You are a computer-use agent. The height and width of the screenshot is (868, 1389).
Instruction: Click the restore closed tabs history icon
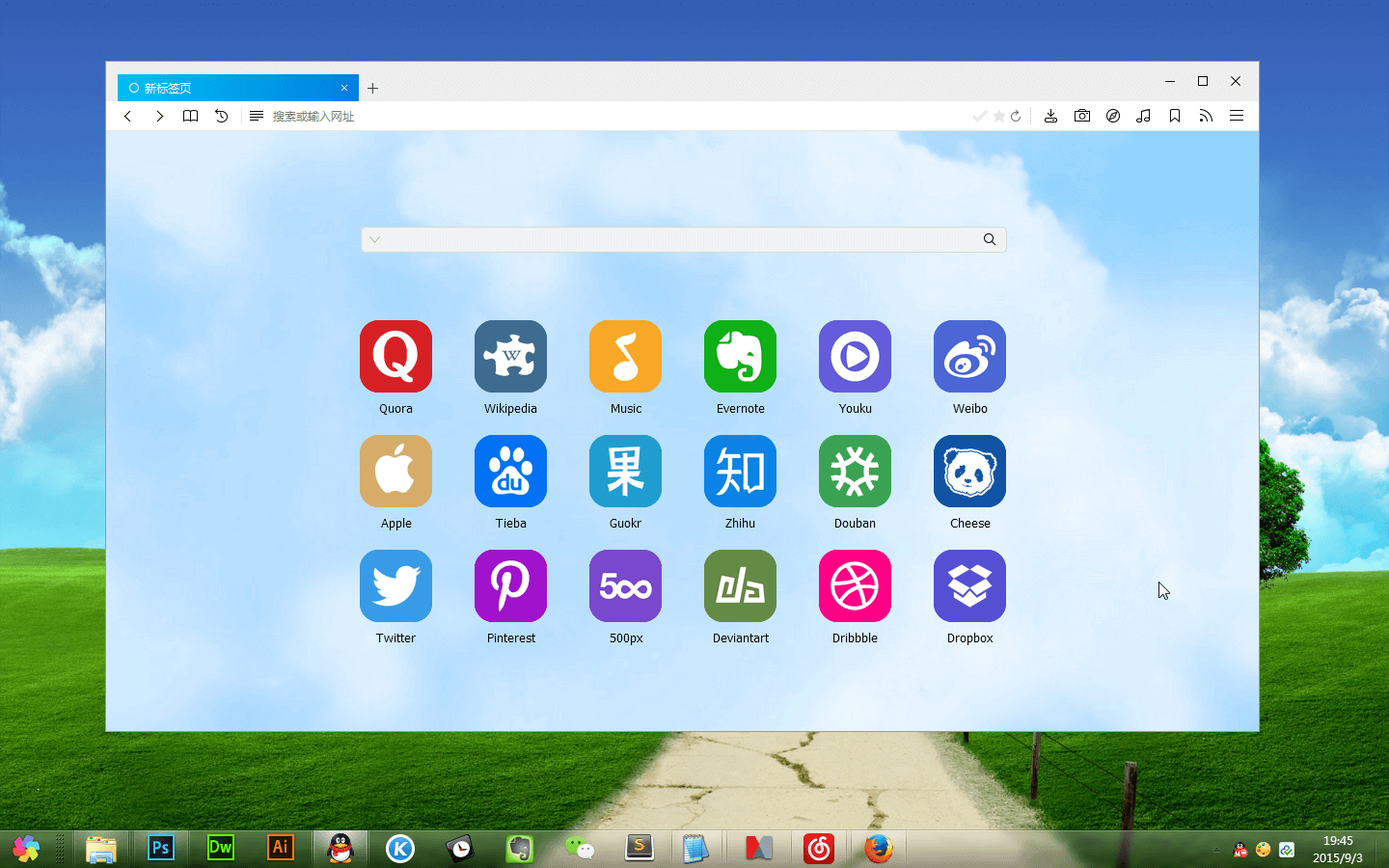[x=221, y=116]
